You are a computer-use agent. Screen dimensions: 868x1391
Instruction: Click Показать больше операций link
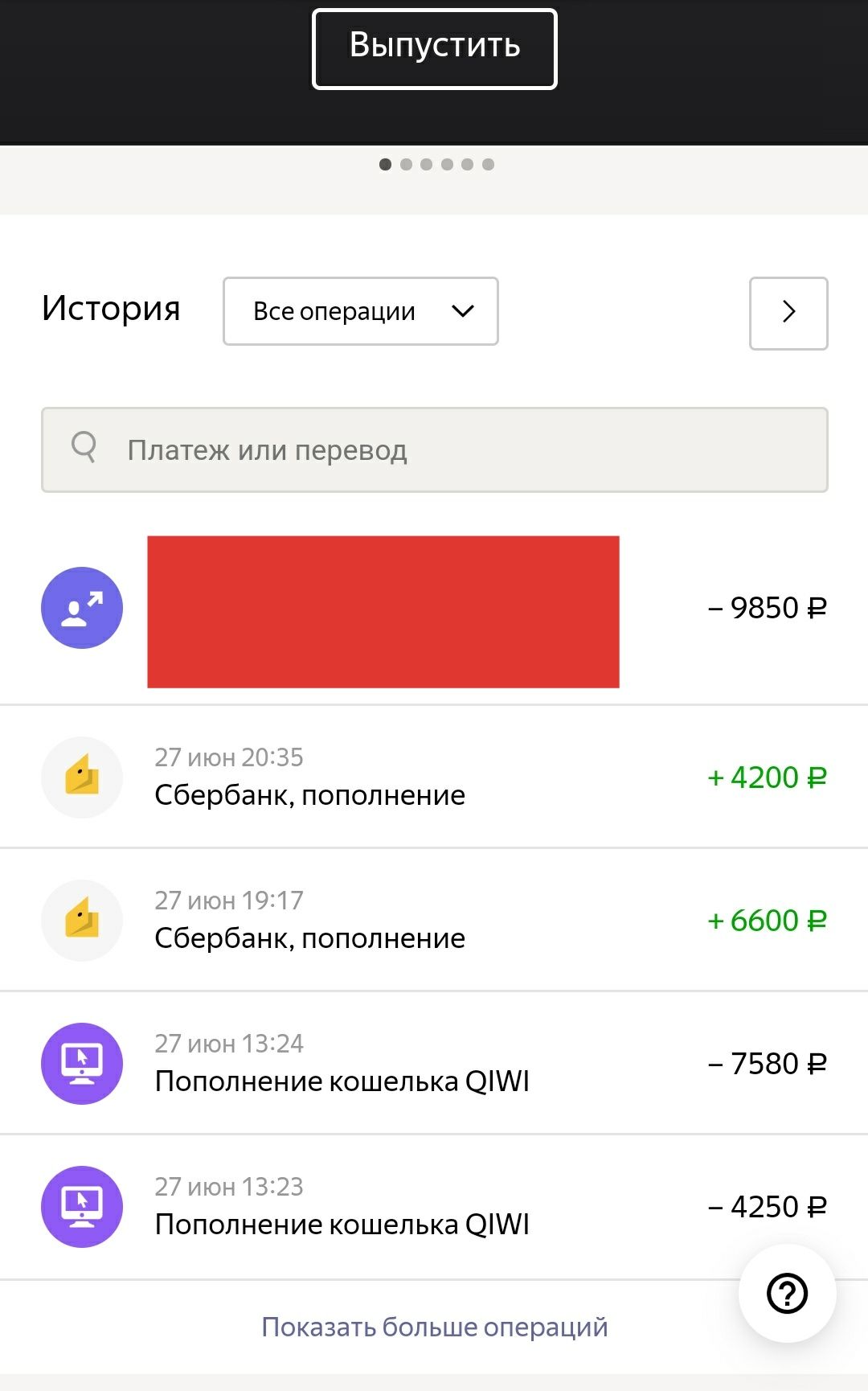pyautogui.click(x=435, y=1327)
